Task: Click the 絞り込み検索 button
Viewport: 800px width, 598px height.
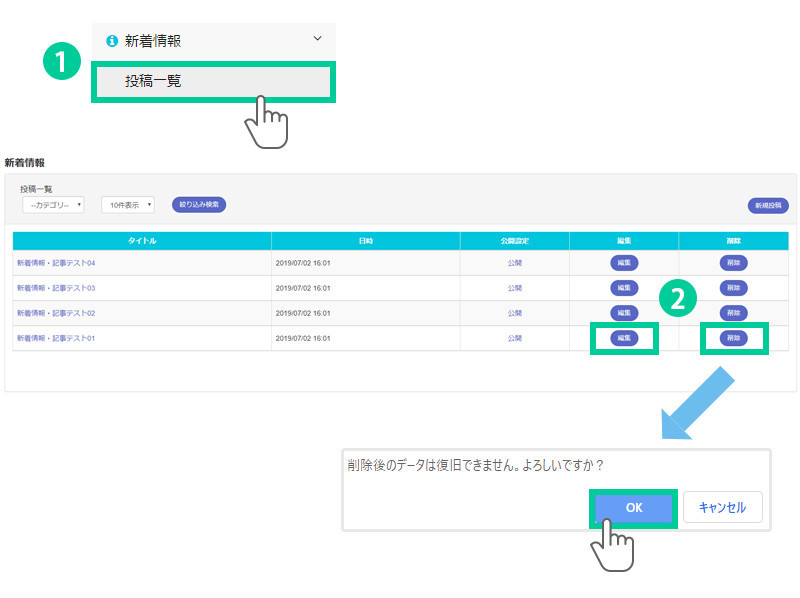Action: point(199,204)
